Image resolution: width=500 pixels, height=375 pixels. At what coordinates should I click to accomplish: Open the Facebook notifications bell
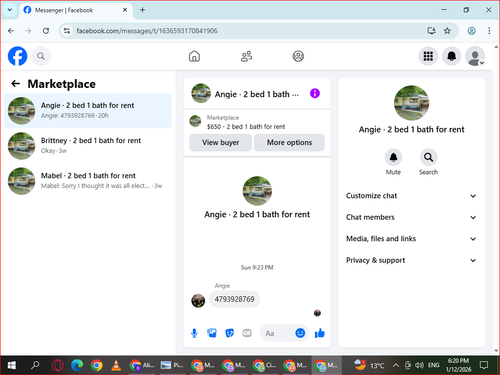[x=451, y=56]
